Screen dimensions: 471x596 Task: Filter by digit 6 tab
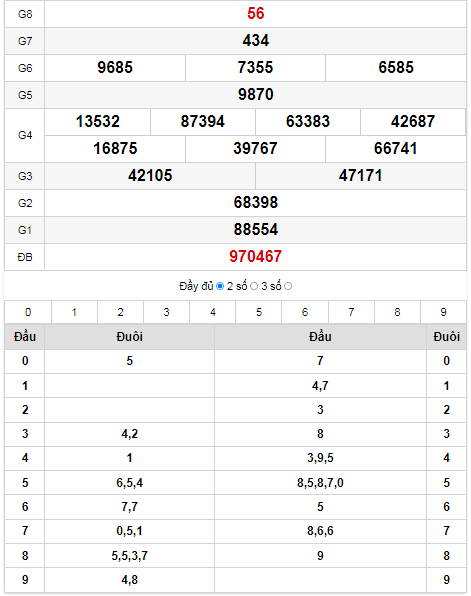tap(305, 312)
